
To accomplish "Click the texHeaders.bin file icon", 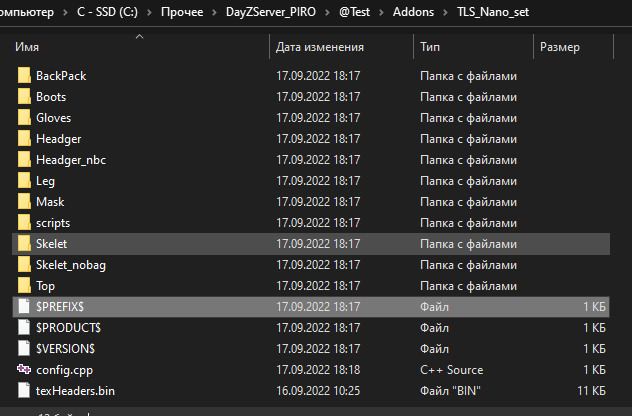I will coord(24,390).
